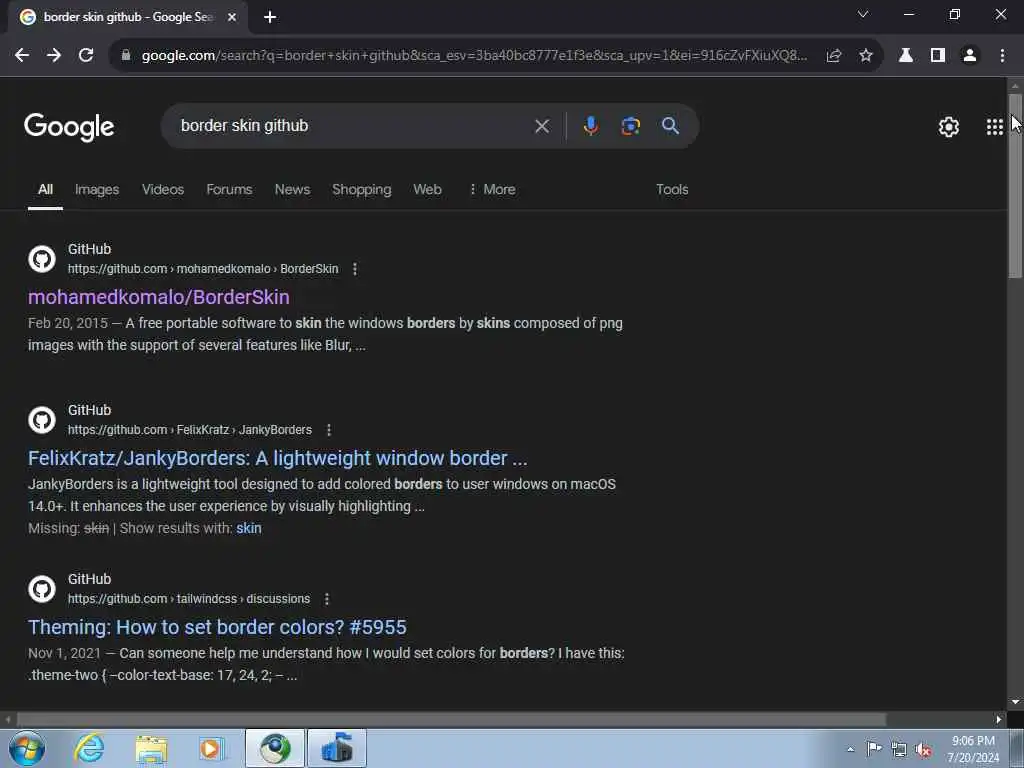Click the horizontal scroll right arrow
Image resolution: width=1024 pixels, height=768 pixels.
(x=999, y=720)
